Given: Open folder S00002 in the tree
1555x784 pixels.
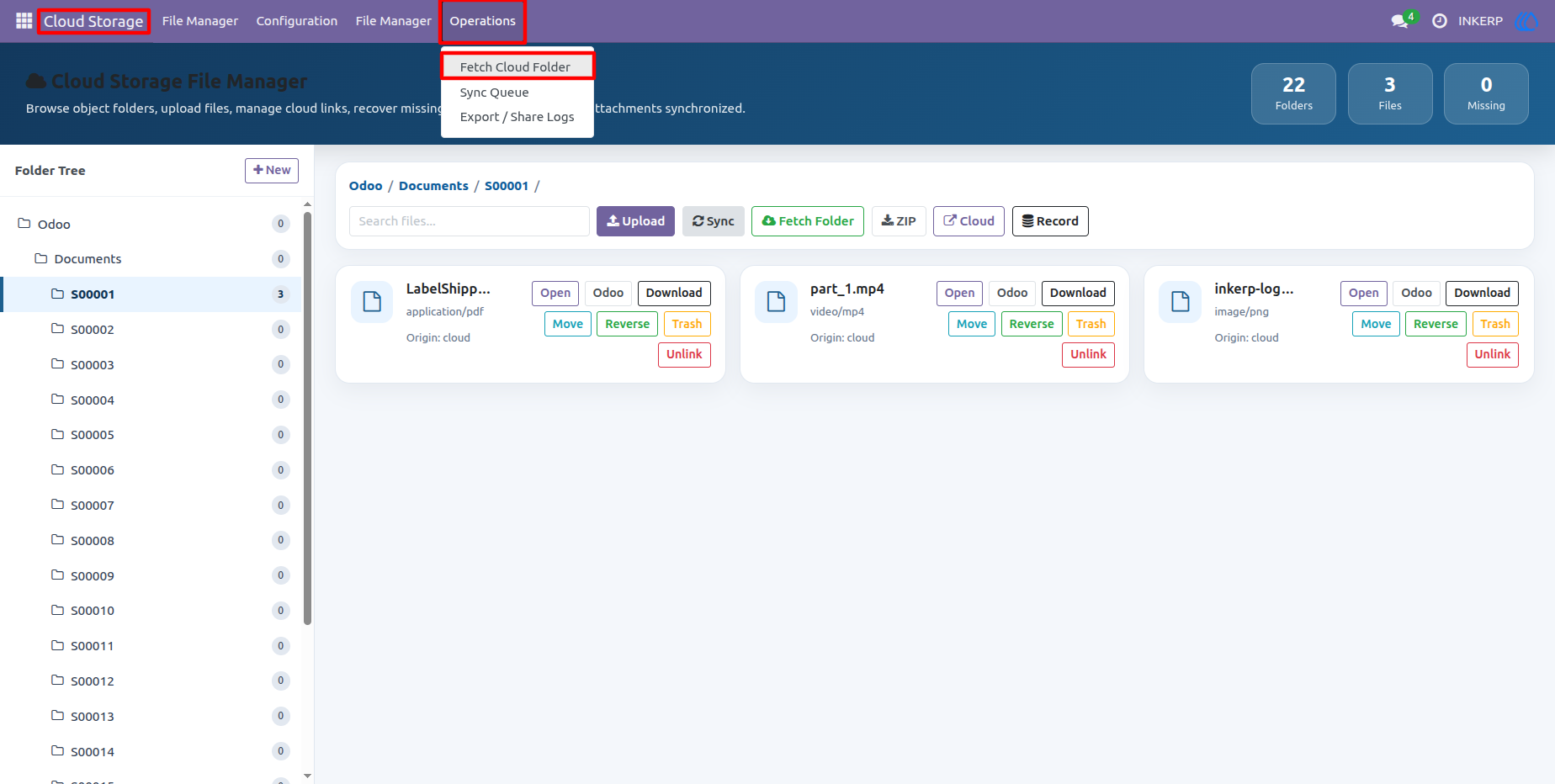Looking at the screenshot, I should tap(151, 330).
